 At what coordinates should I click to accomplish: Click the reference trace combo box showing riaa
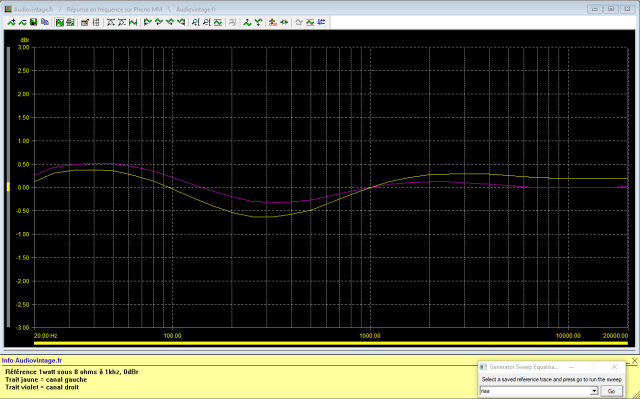pos(539,391)
